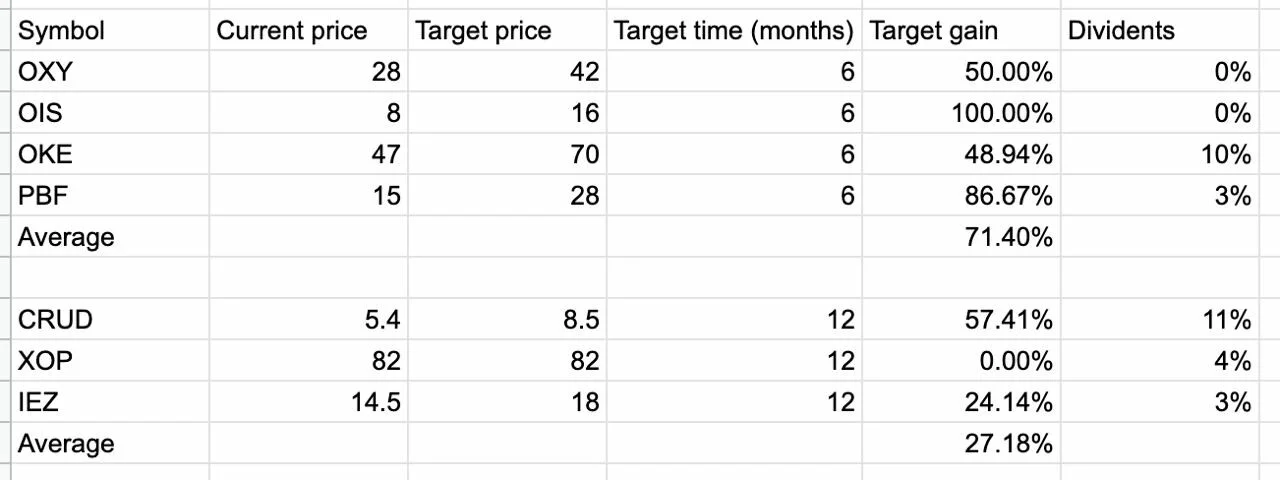
Task: Click the OIS symbol cell
Action: (x=110, y=113)
